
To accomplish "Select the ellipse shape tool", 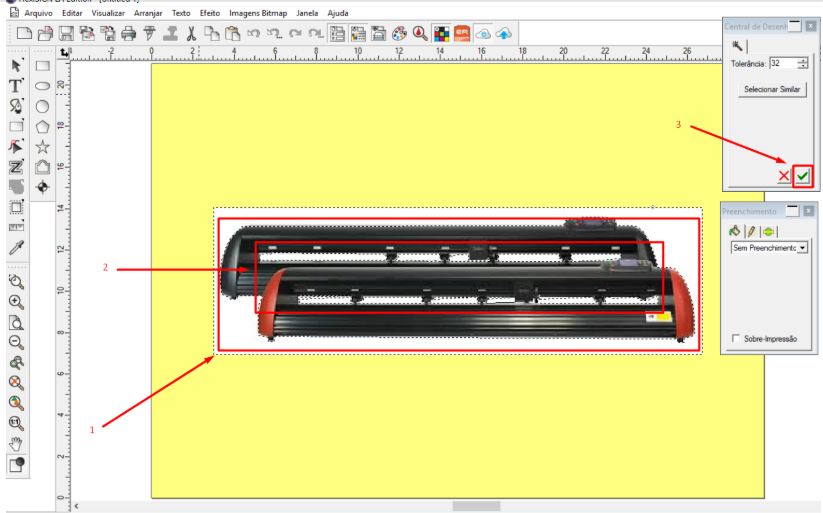I will 43,86.
